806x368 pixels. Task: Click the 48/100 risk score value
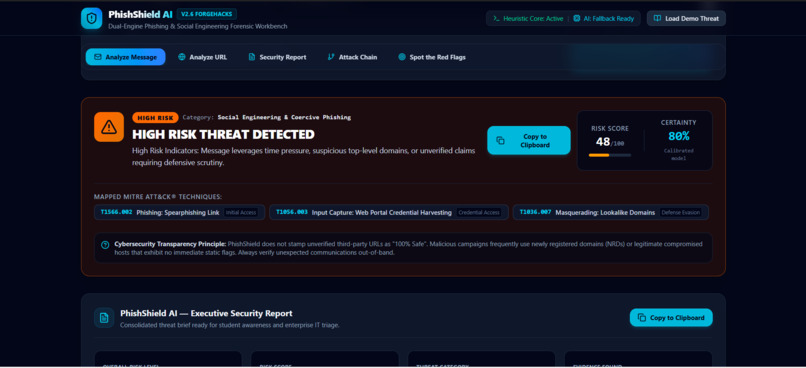[610, 142]
